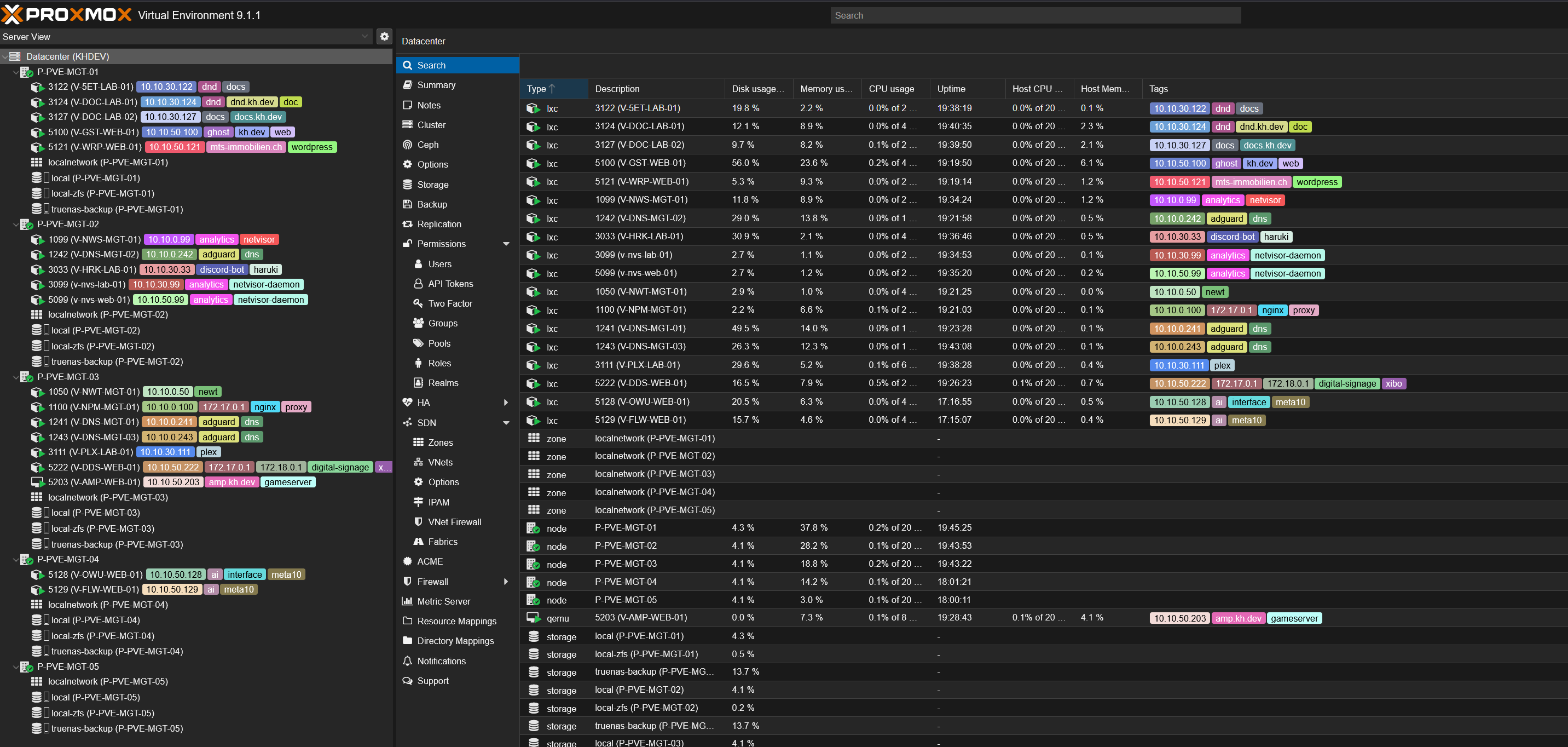Open the API Tokens page
1568x747 pixels.
tap(450, 283)
